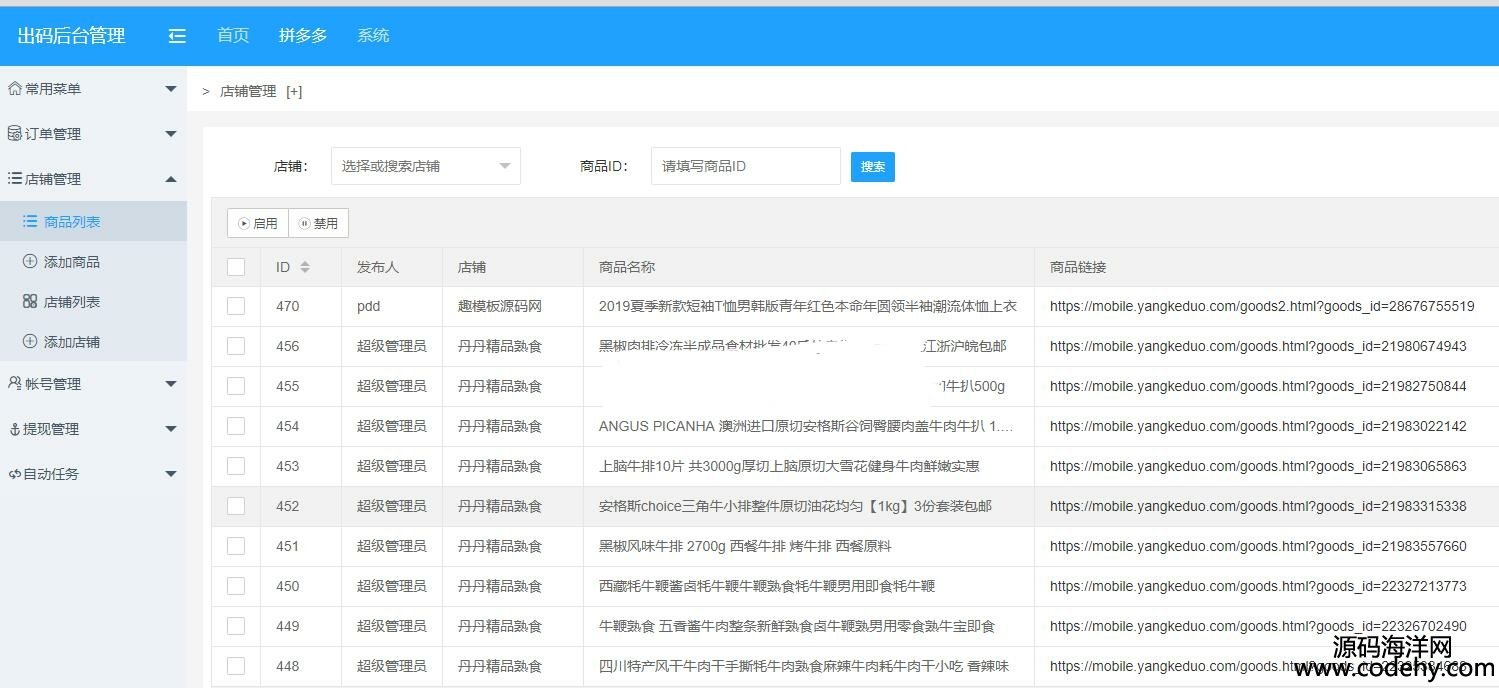
Task: Select the checkbox for row ID 452
Action: pos(236,506)
